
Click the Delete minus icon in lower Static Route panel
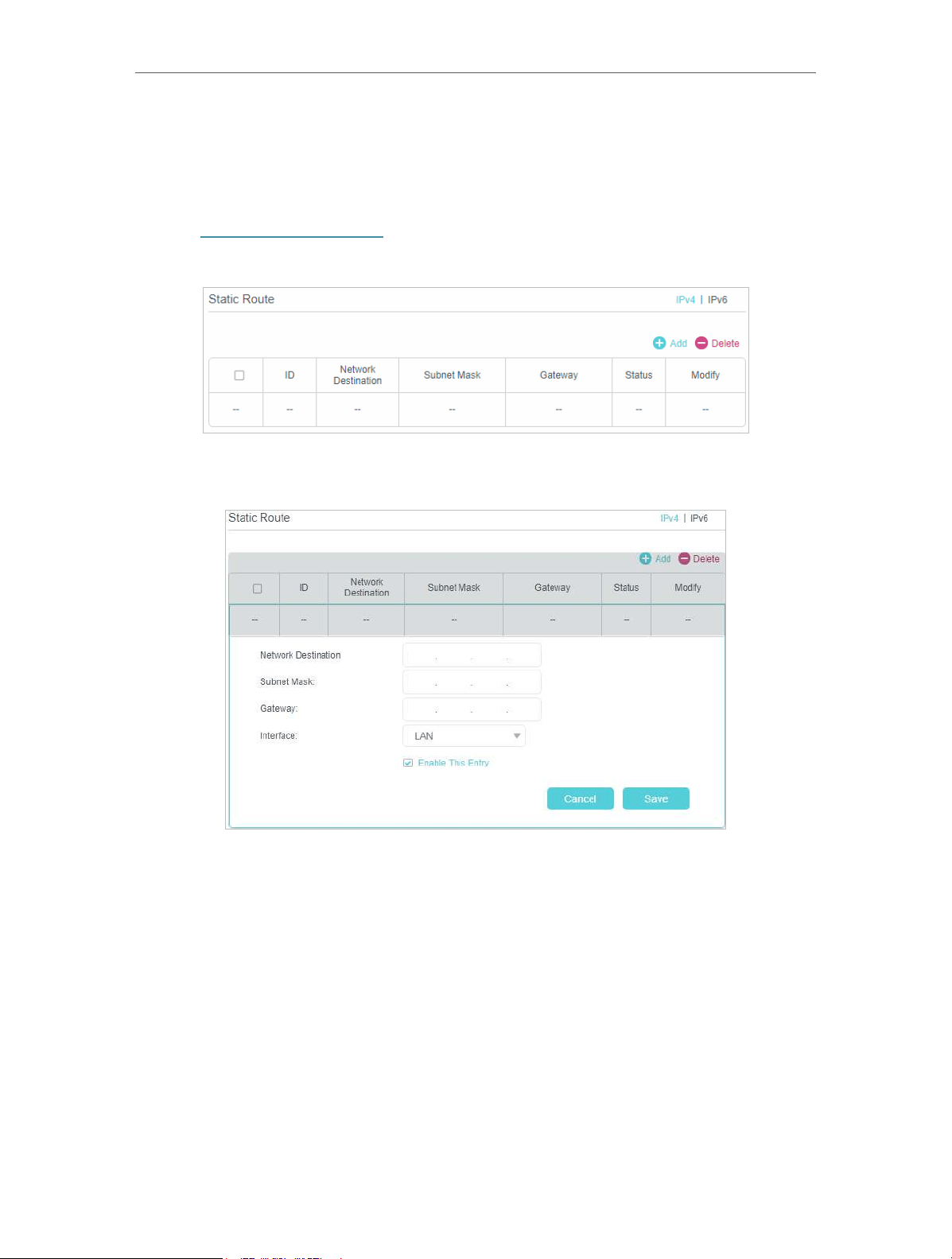point(684,558)
